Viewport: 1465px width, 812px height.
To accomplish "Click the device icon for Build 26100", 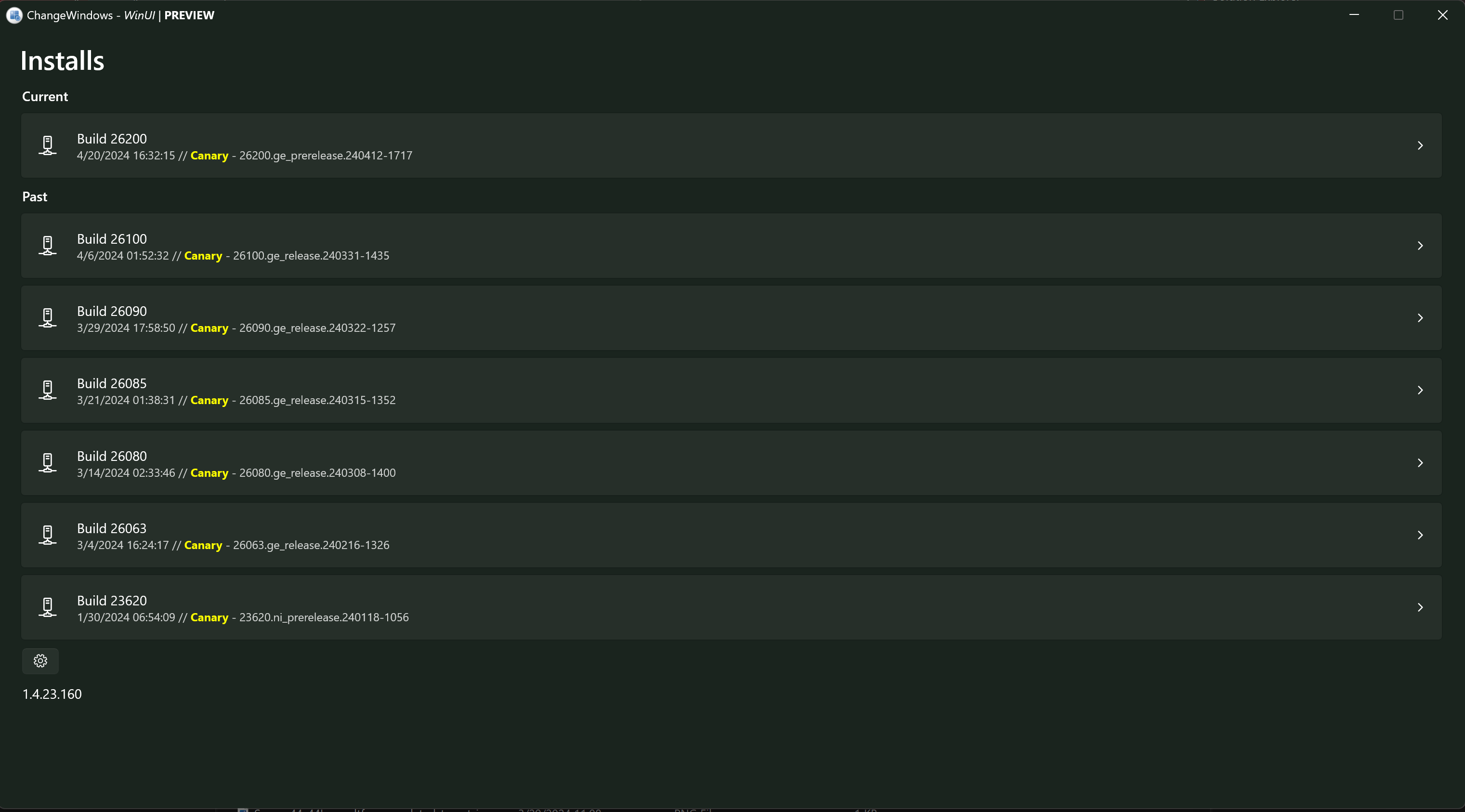I will (x=48, y=246).
